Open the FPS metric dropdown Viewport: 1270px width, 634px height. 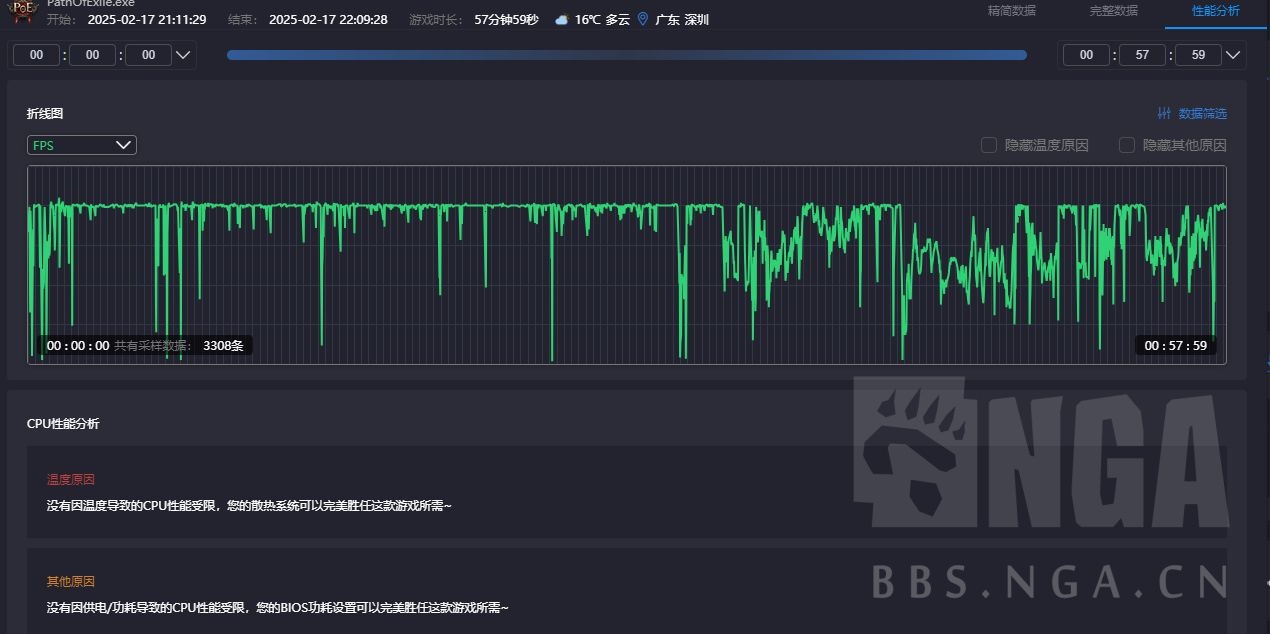81,145
